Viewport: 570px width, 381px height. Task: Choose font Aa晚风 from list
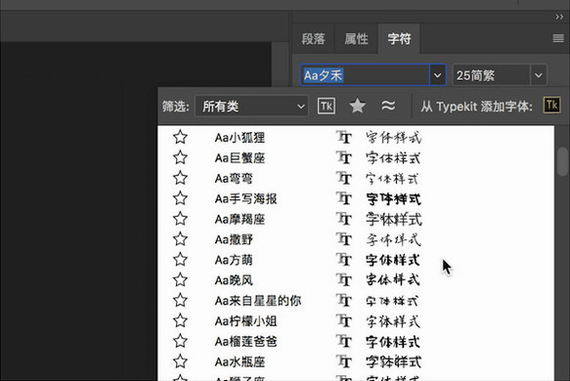click(x=233, y=280)
